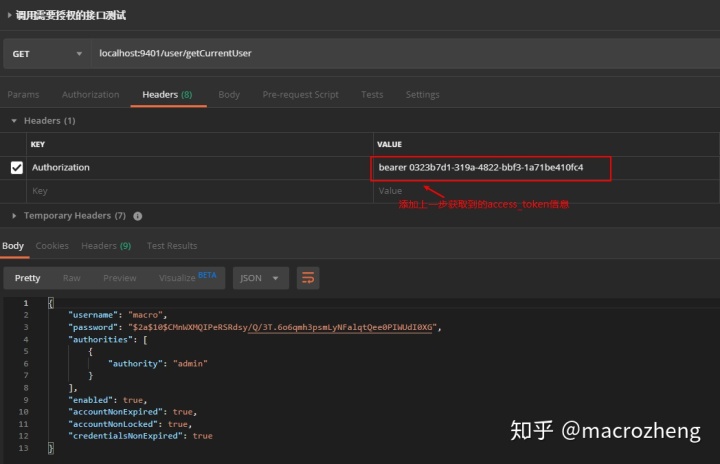Open the request Authorization tab

click(90, 95)
